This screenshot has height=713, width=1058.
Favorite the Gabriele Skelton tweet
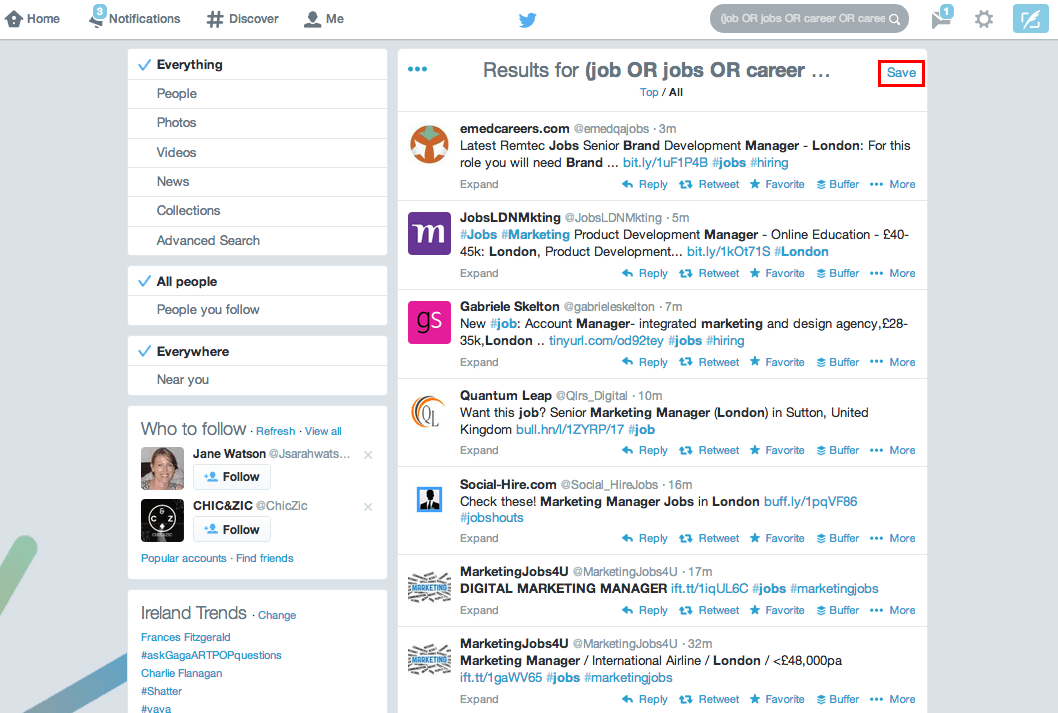[777, 362]
